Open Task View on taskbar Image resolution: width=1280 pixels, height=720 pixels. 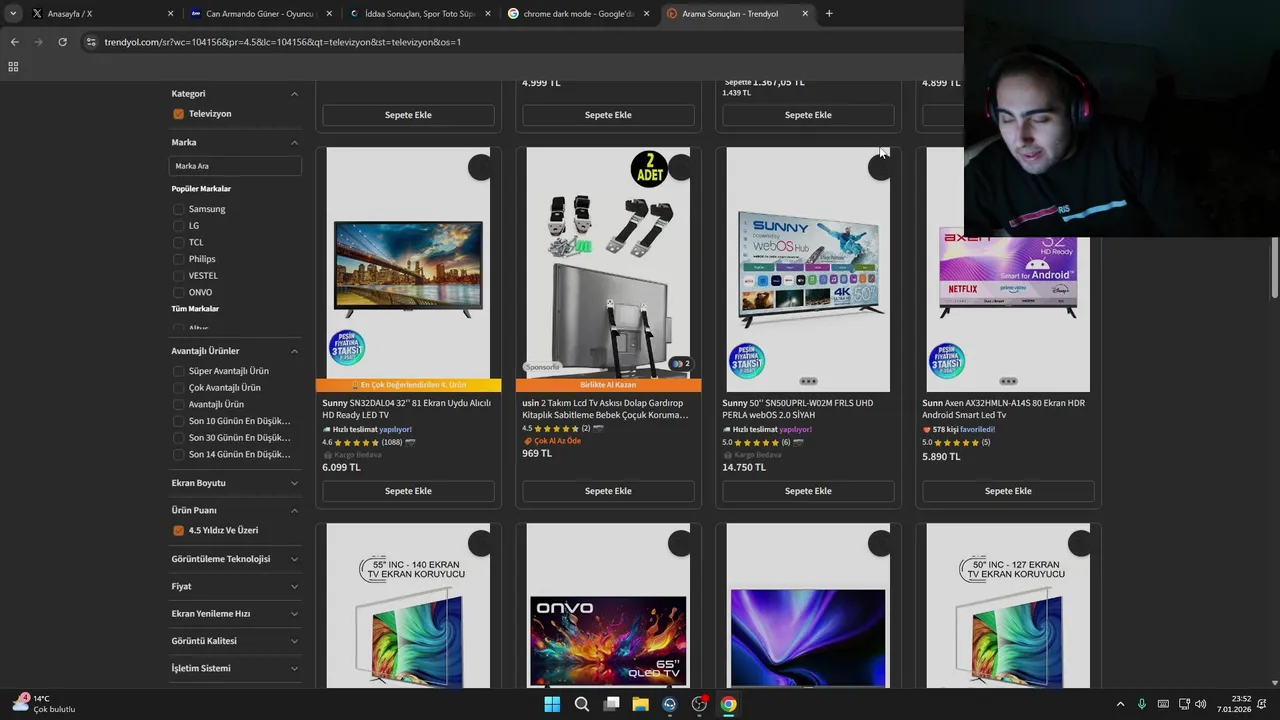click(x=611, y=704)
